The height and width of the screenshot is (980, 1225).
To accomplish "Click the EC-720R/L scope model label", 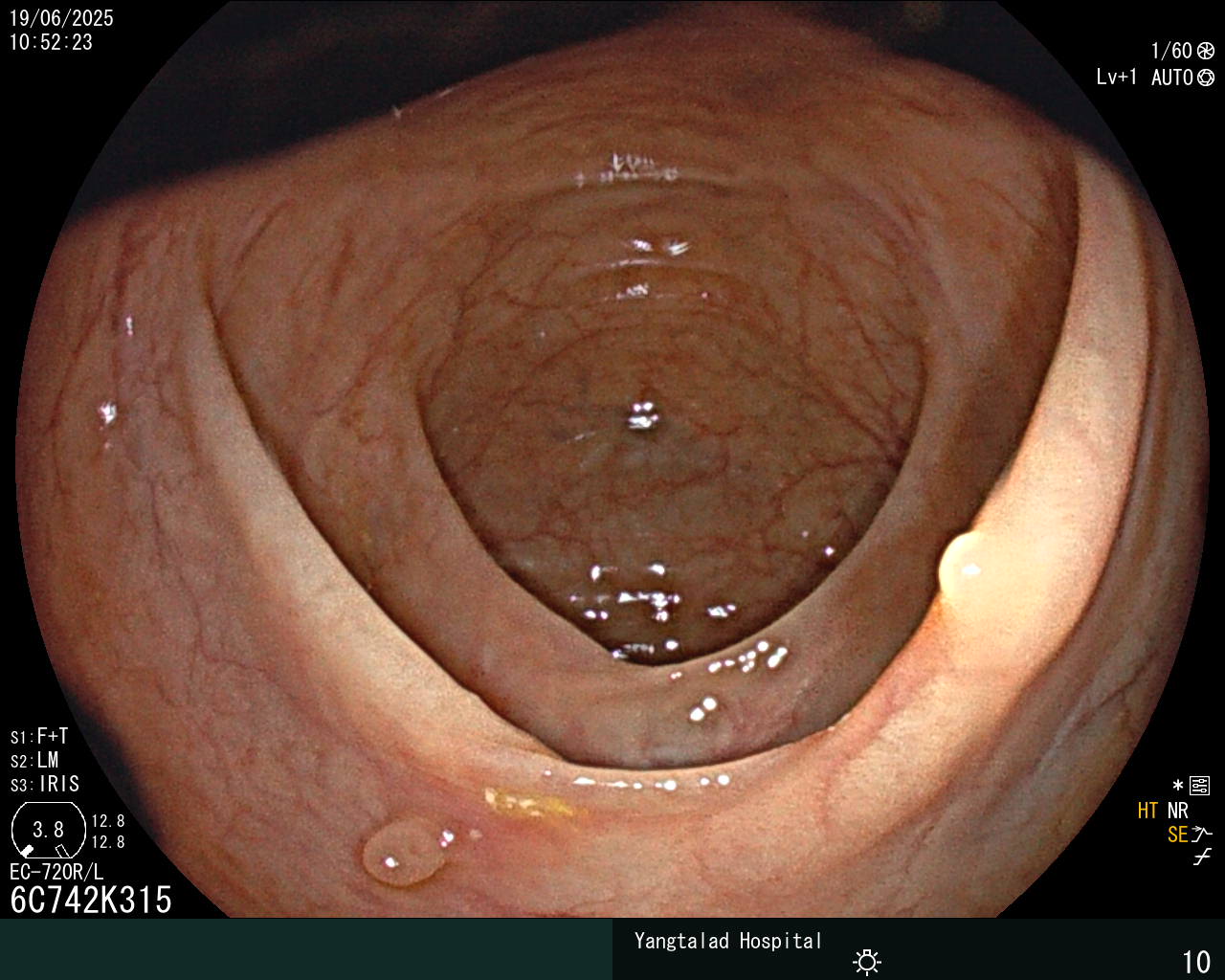I will pos(56,872).
